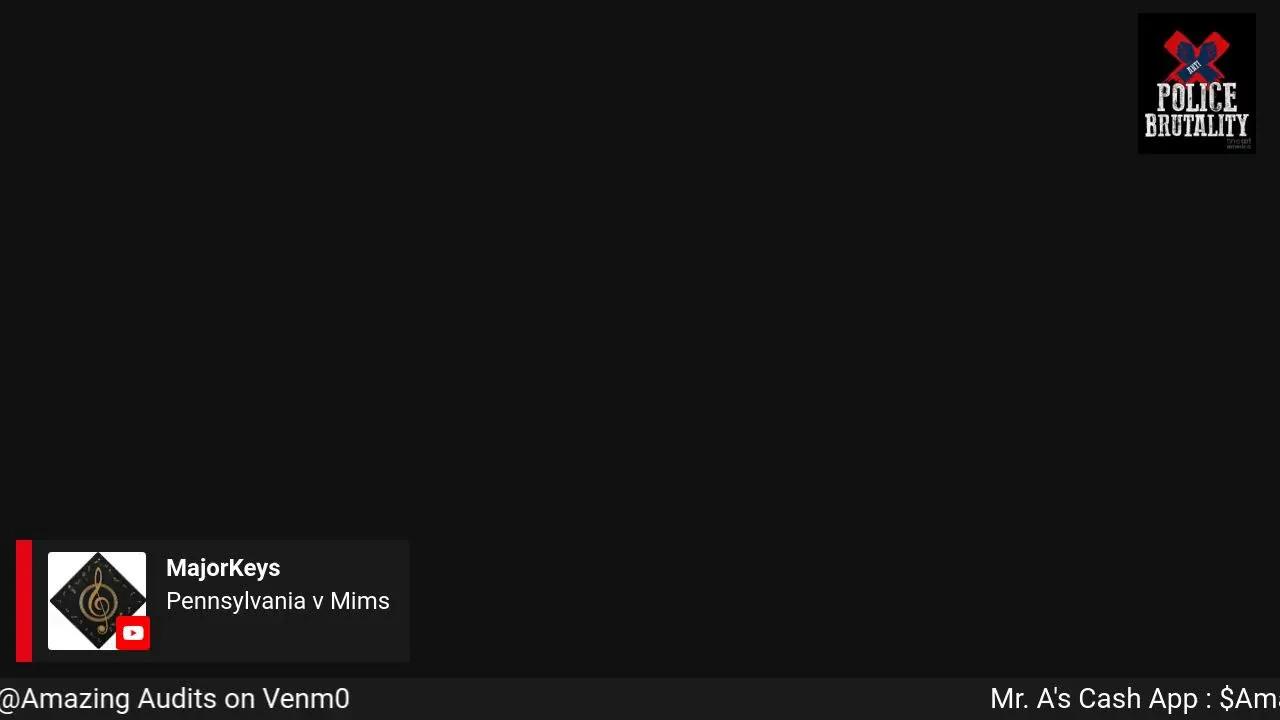Click the red X crossed-arms graphic

[1196, 57]
